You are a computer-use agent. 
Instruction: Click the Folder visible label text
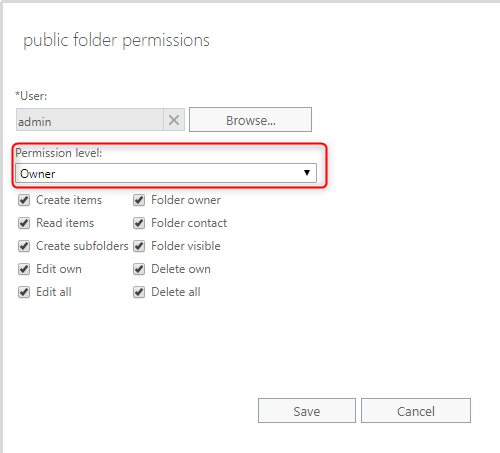(x=186, y=246)
